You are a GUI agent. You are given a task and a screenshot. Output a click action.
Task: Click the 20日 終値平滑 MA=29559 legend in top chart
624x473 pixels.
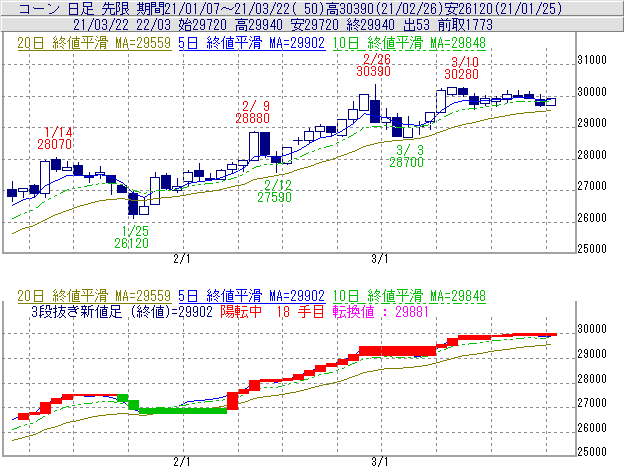tap(94, 43)
